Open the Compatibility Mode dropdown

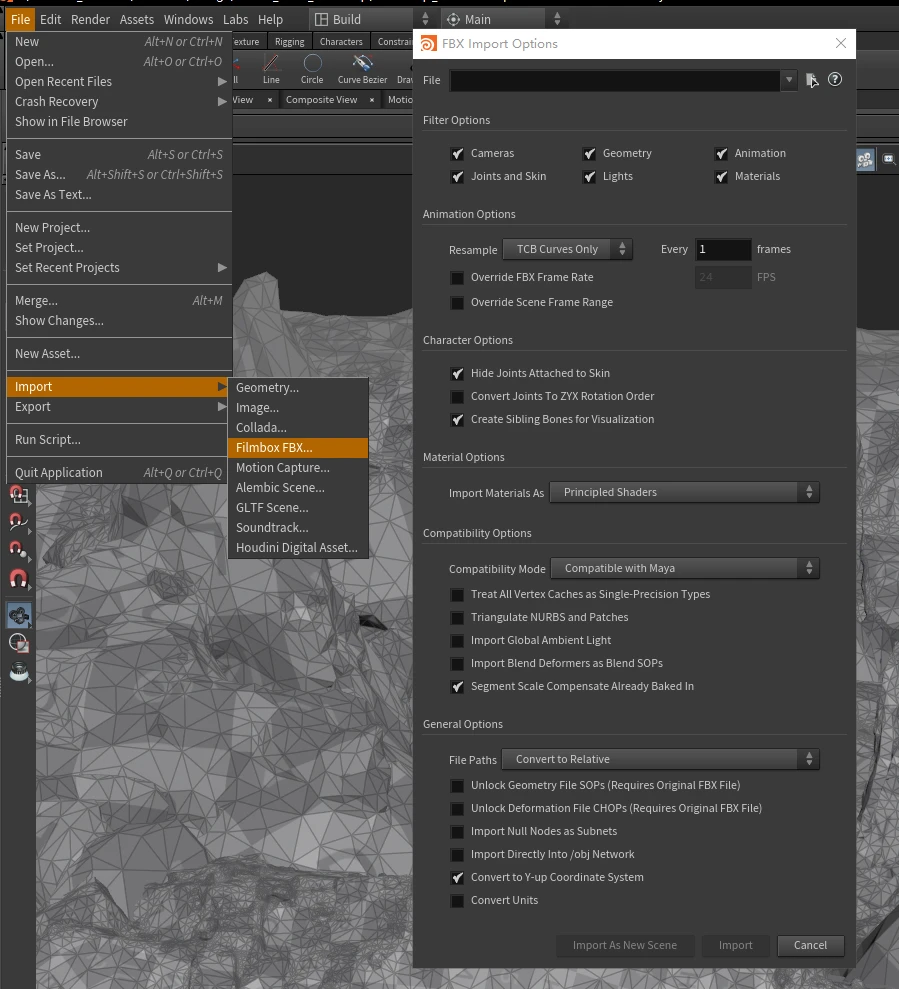pyautogui.click(x=684, y=568)
